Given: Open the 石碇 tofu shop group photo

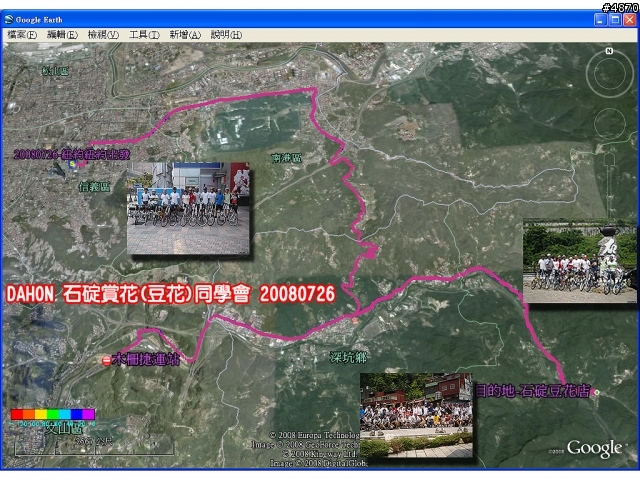Looking at the screenshot, I should [x=416, y=415].
